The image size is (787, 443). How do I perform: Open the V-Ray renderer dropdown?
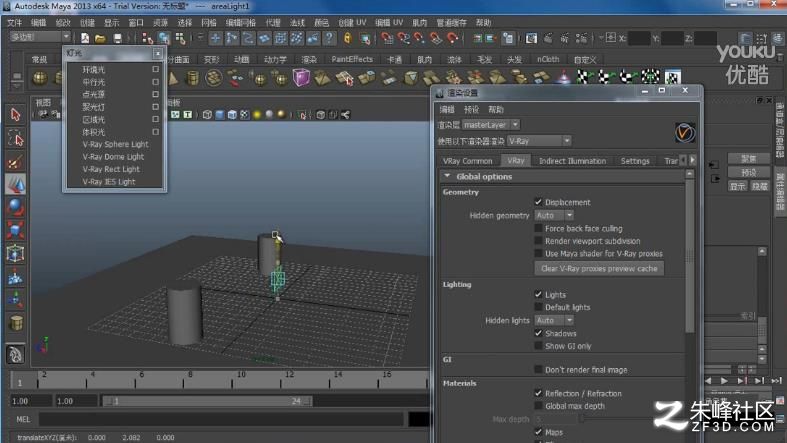coord(539,141)
